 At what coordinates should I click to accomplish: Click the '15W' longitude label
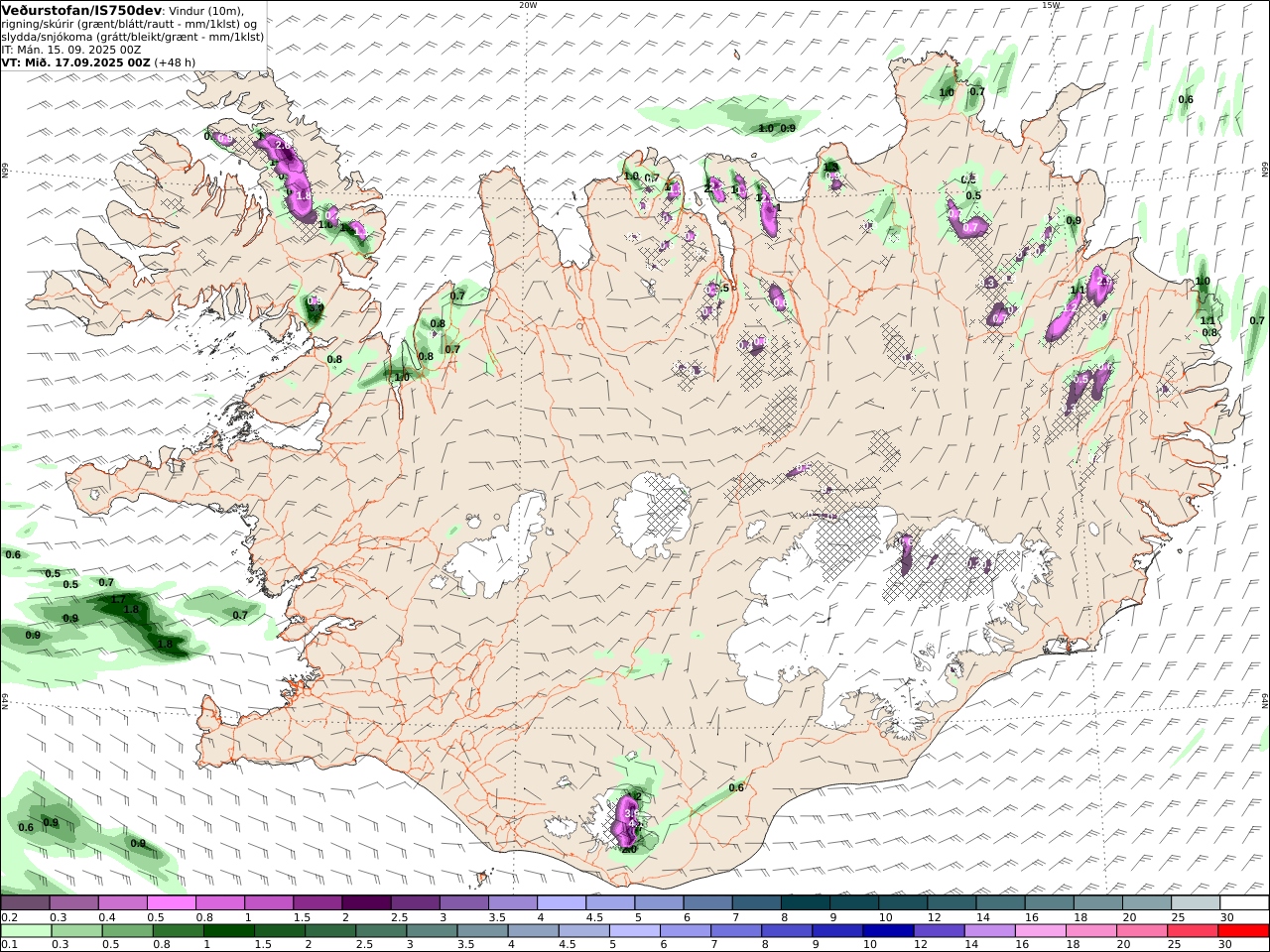(1051, 5)
